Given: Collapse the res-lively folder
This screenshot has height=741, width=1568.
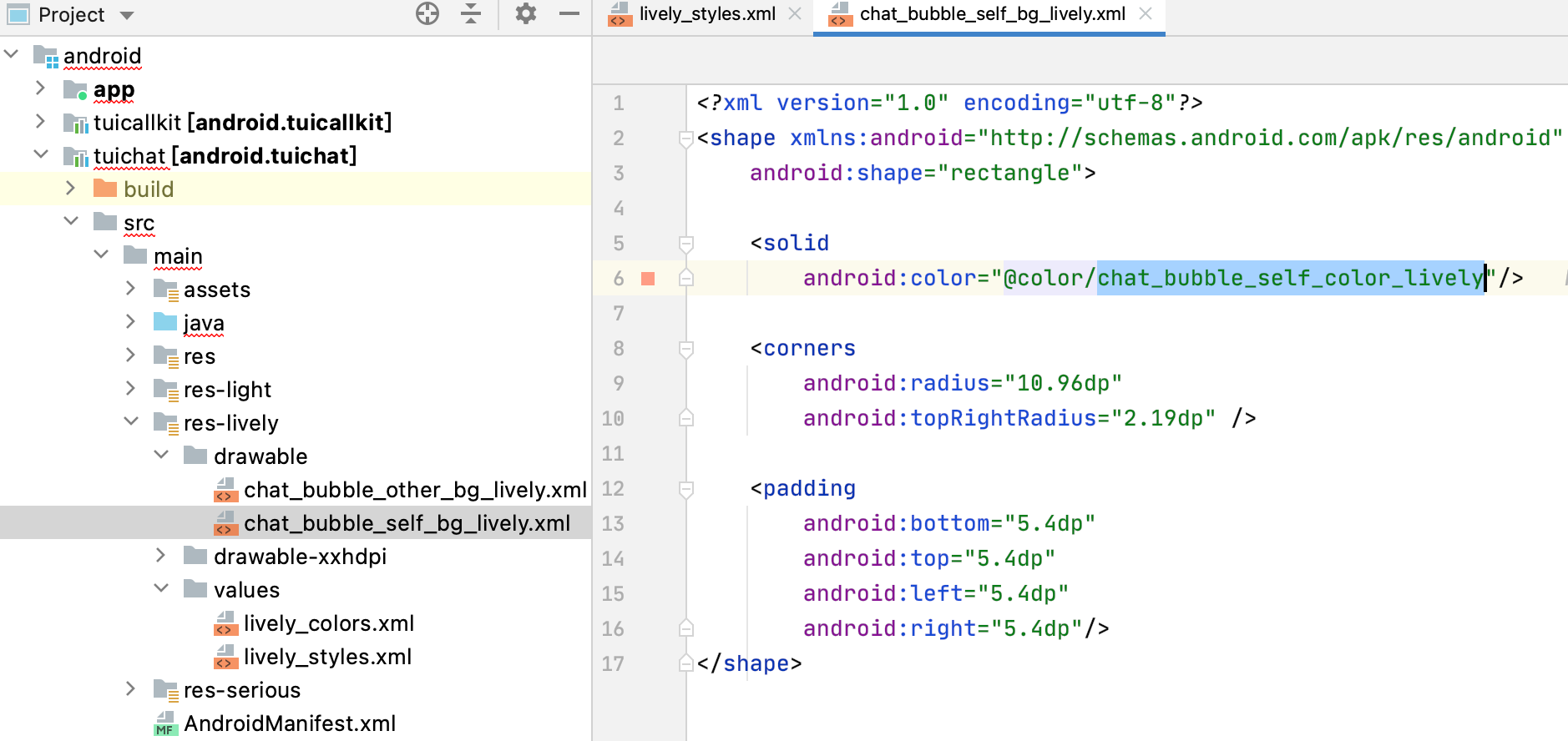Looking at the screenshot, I should (130, 422).
